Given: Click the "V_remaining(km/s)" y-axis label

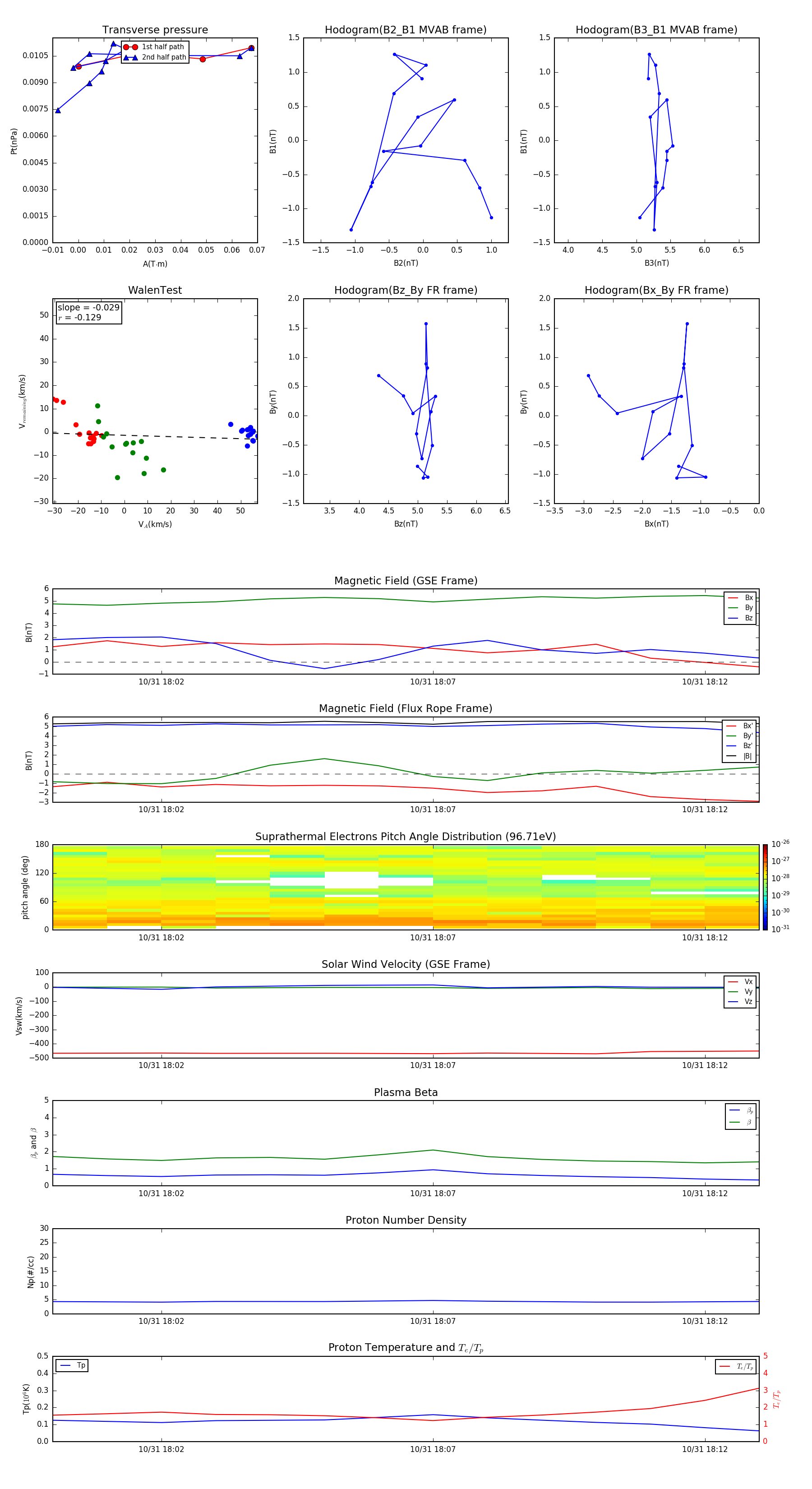Looking at the screenshot, I should click(x=23, y=401).
